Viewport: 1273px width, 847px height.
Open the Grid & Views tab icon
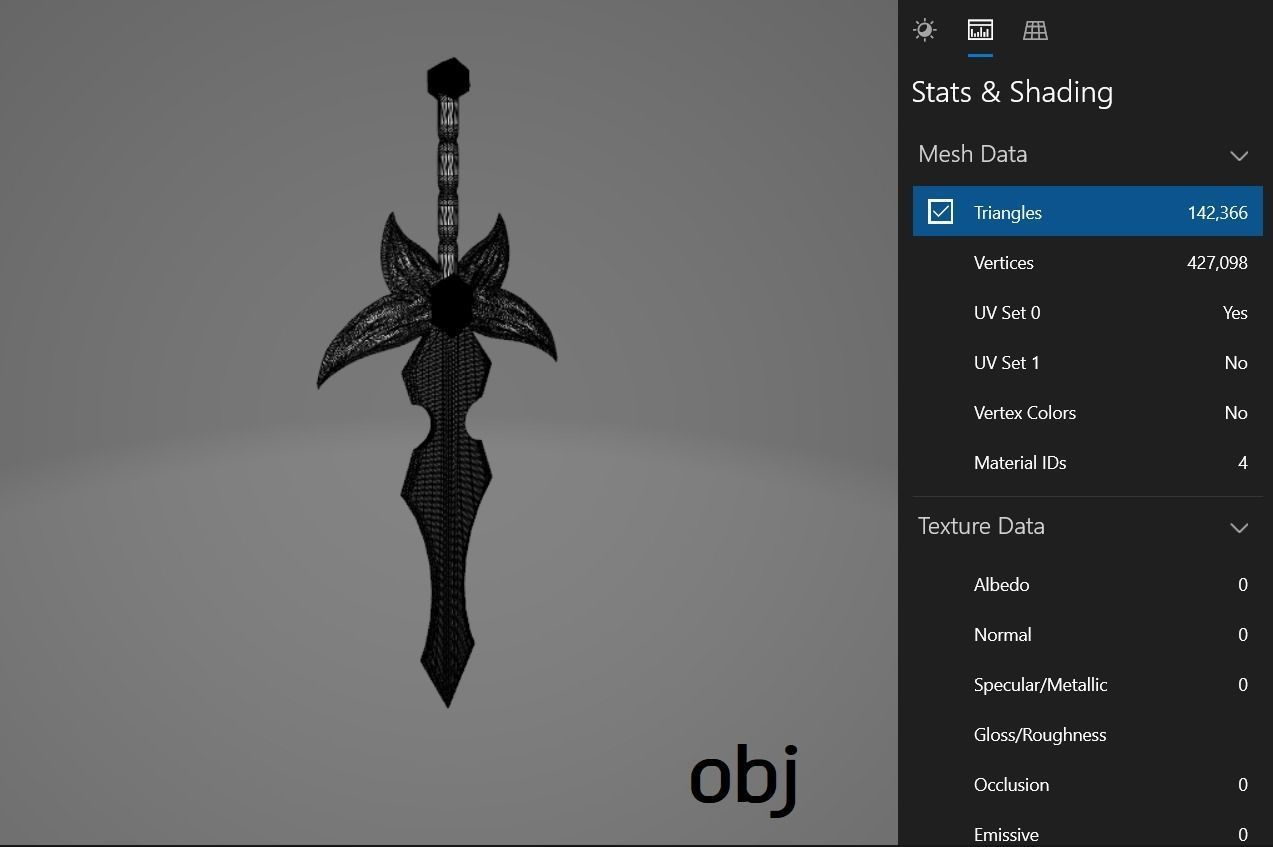point(1035,30)
